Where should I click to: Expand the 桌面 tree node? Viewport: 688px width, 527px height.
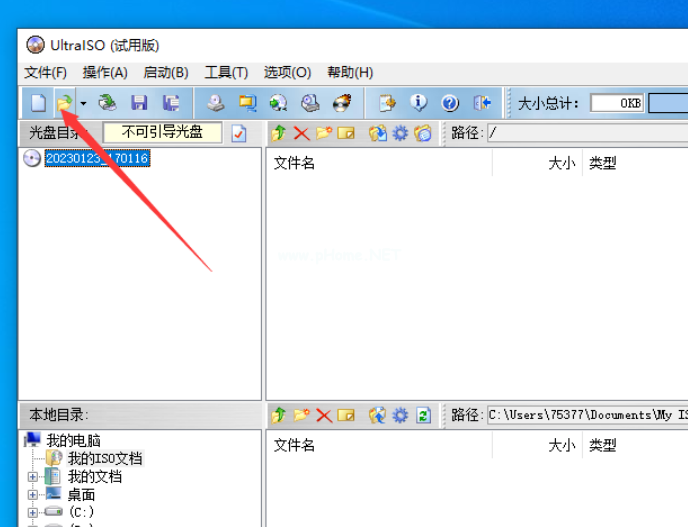click(33, 495)
